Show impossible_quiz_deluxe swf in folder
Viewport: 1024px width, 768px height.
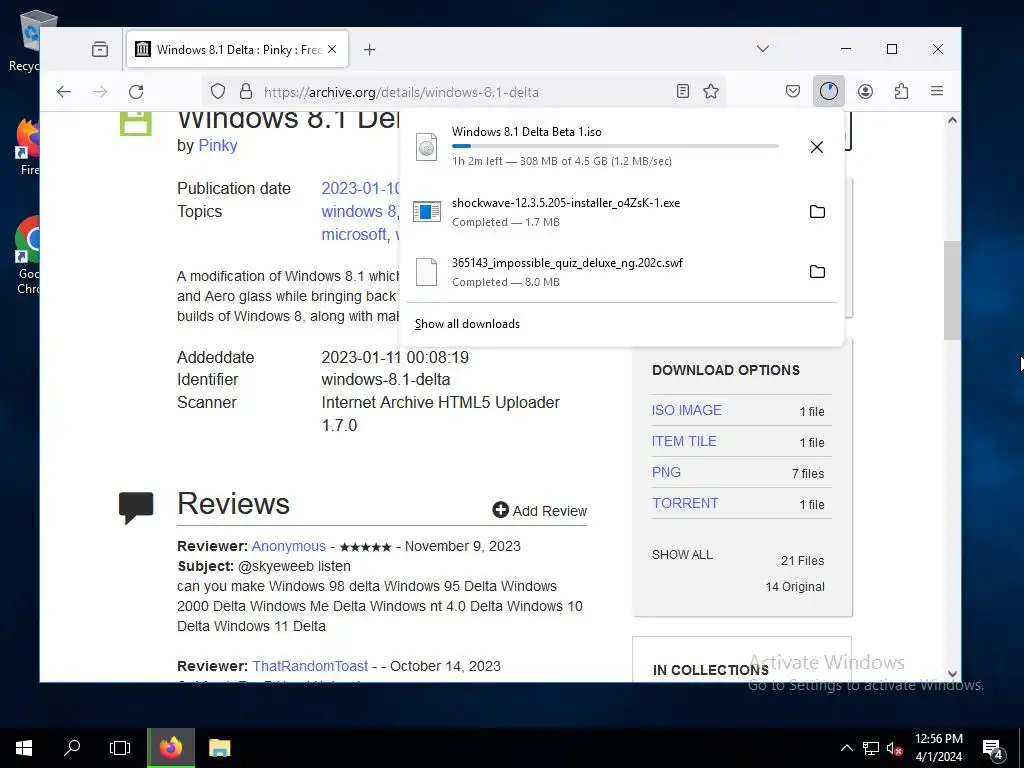click(817, 272)
